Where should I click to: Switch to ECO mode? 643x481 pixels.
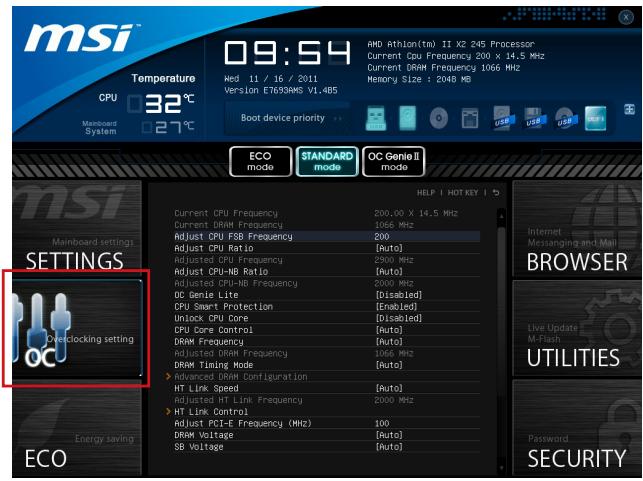(260, 162)
